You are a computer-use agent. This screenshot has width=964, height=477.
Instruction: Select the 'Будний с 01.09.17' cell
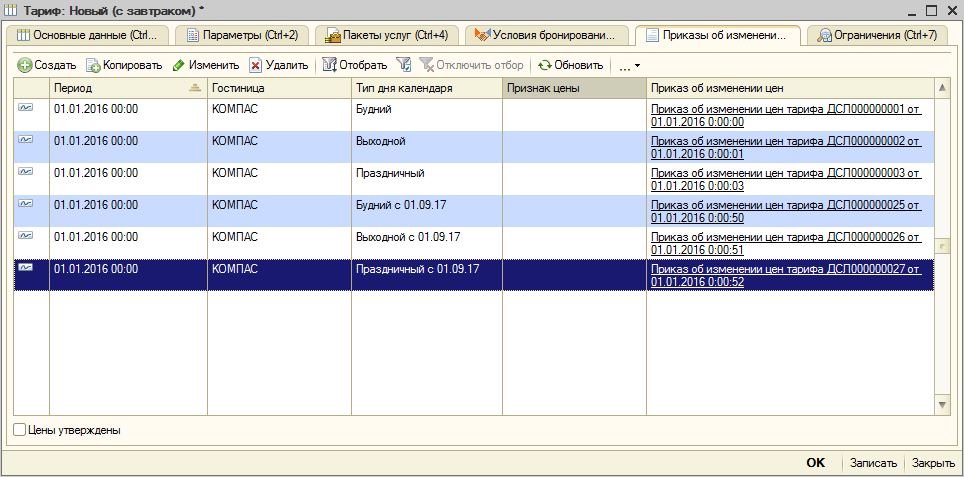(x=427, y=211)
